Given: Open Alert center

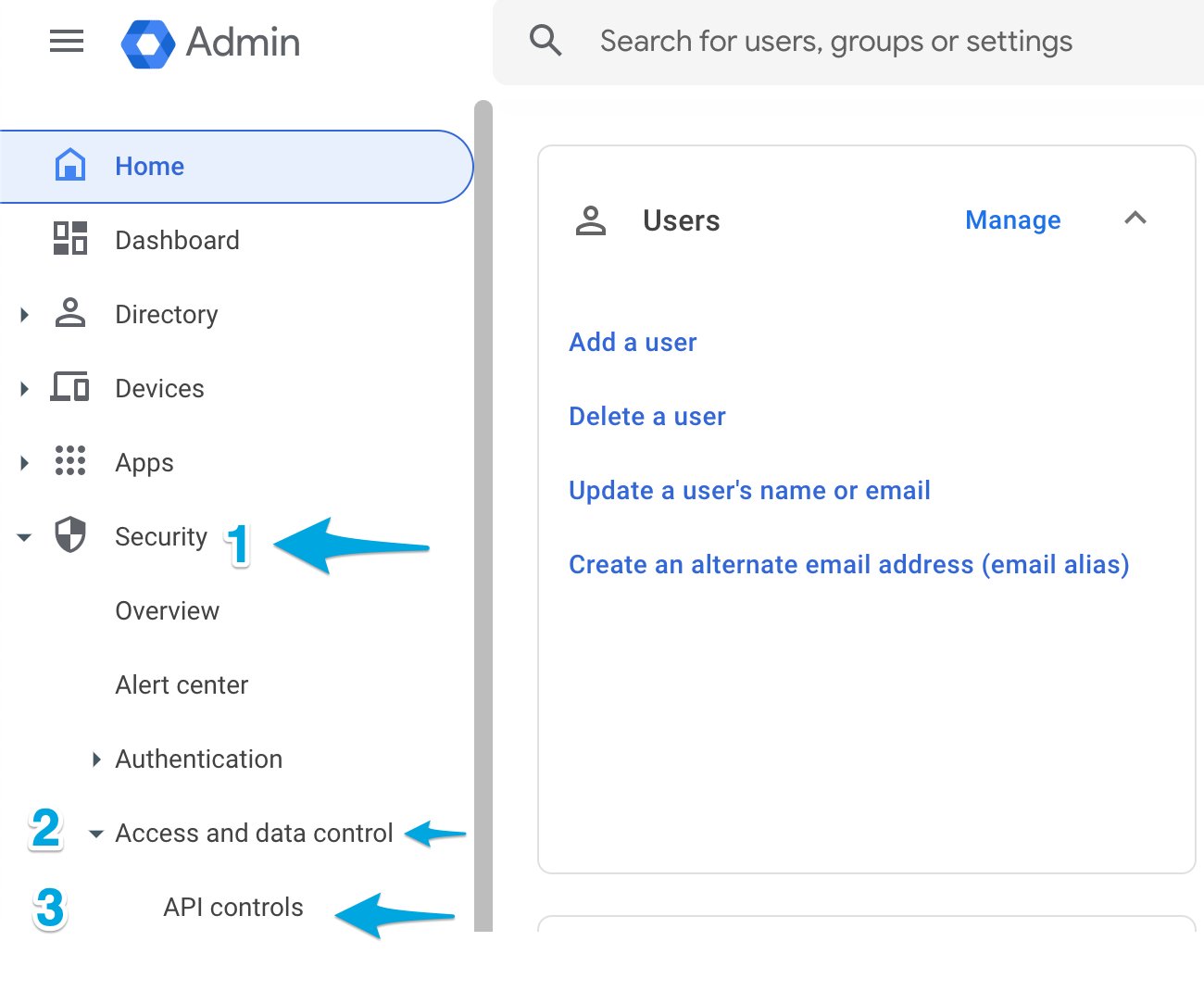Looking at the screenshot, I should click(x=182, y=685).
